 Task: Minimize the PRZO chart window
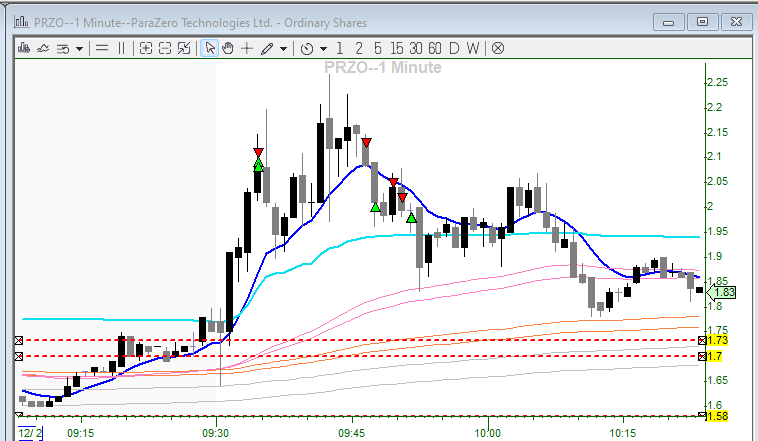pyautogui.click(x=669, y=22)
